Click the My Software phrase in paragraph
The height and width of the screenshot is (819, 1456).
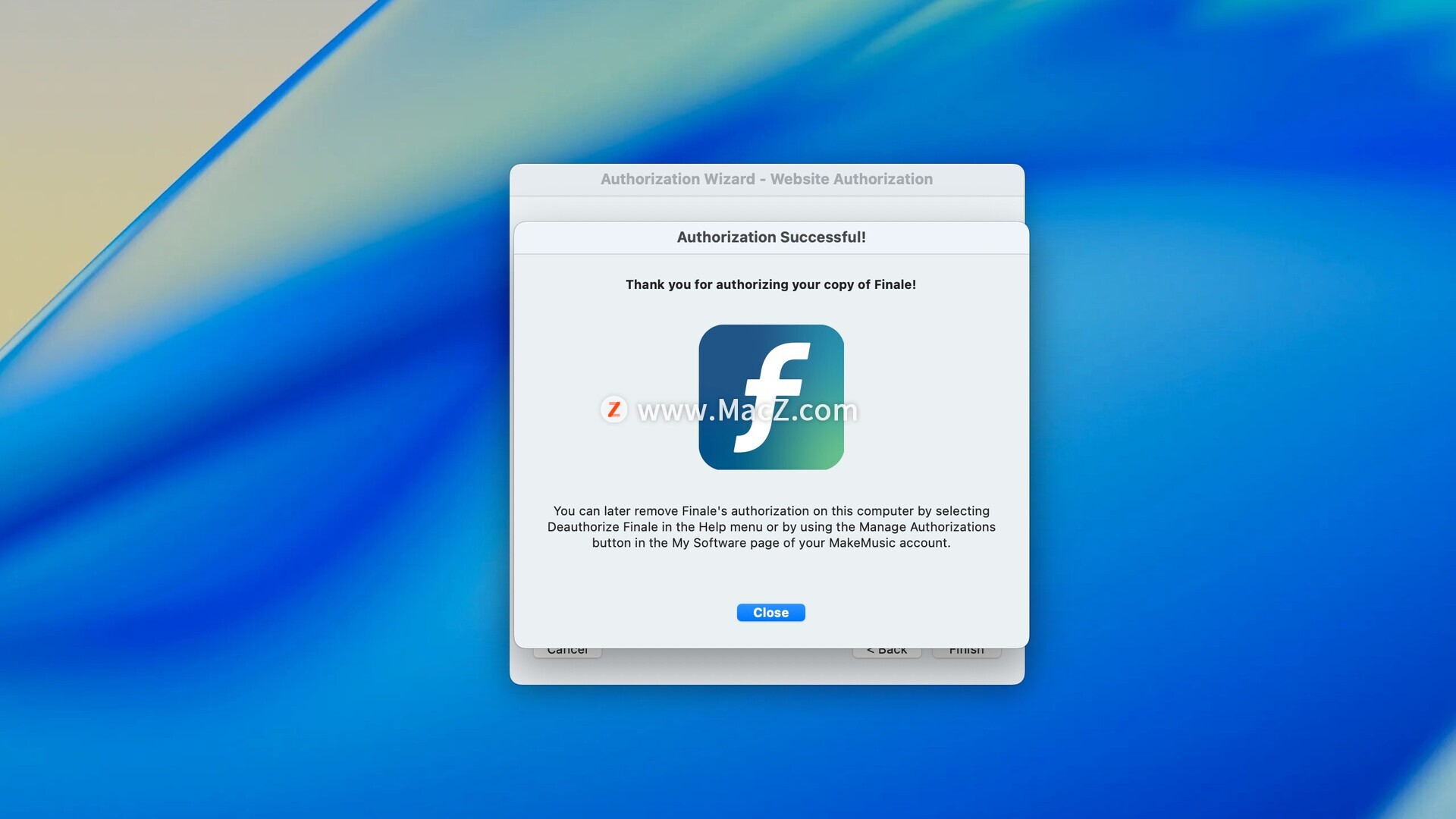(x=708, y=543)
